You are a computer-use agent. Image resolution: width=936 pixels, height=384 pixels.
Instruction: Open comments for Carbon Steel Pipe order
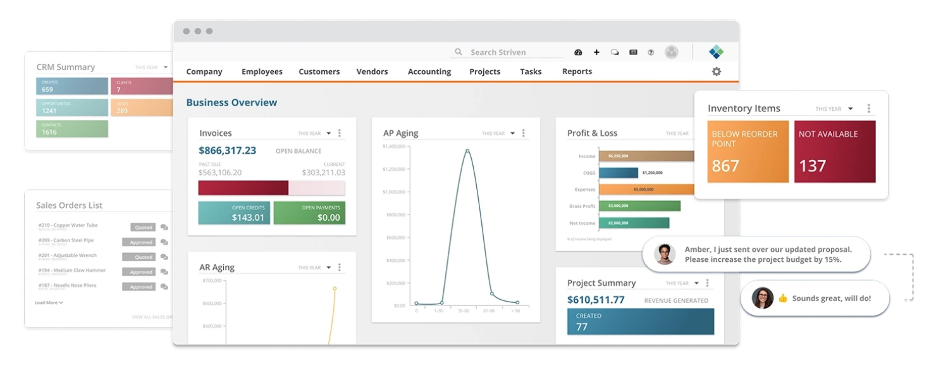[x=164, y=242]
